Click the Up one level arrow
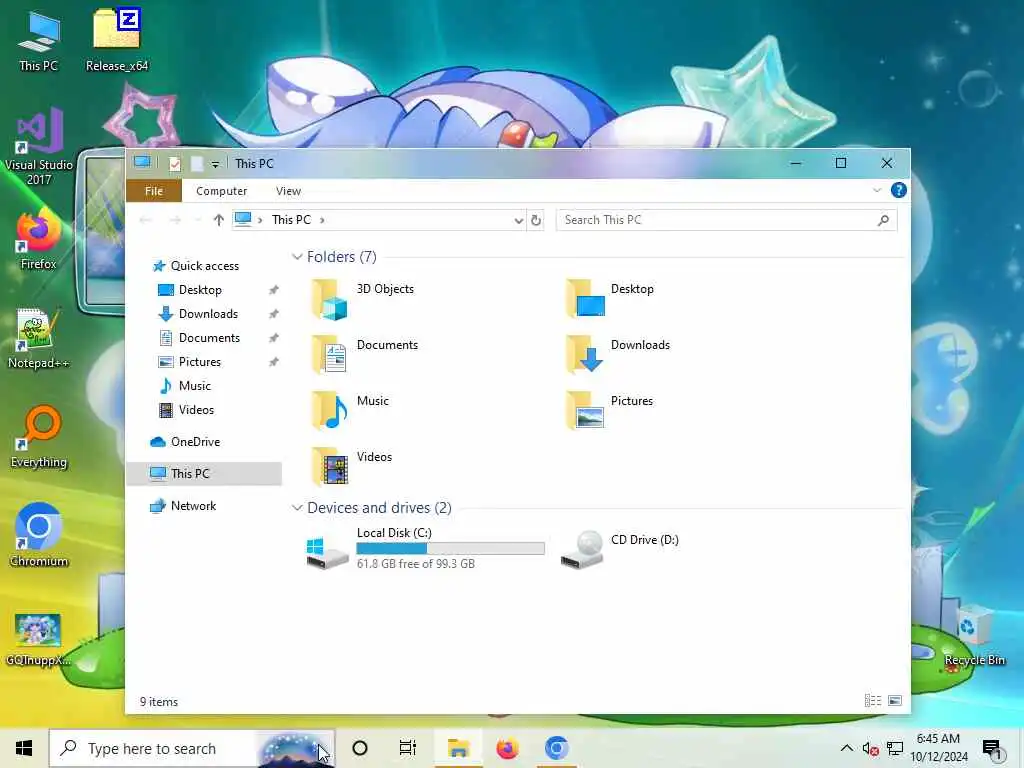The width and height of the screenshot is (1024, 768). 219,220
